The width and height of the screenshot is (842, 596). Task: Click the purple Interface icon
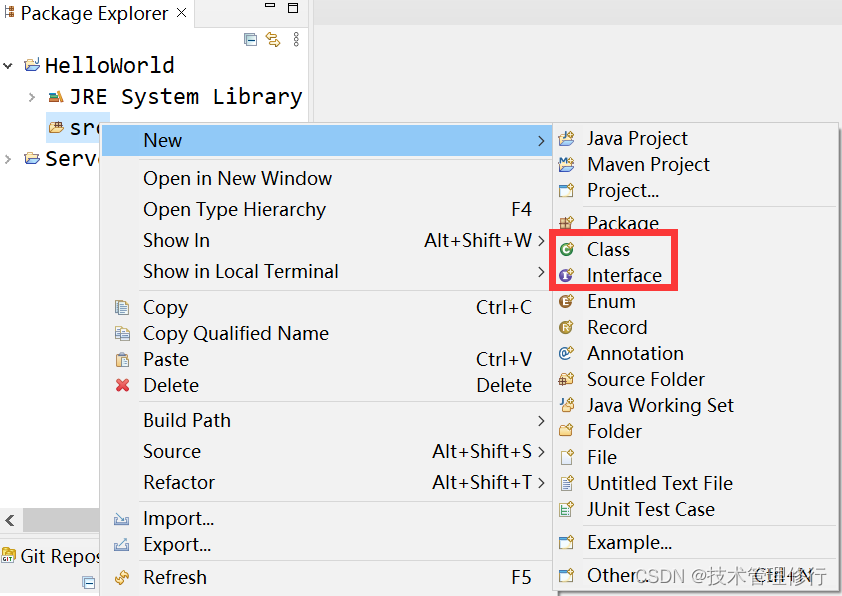click(x=567, y=275)
